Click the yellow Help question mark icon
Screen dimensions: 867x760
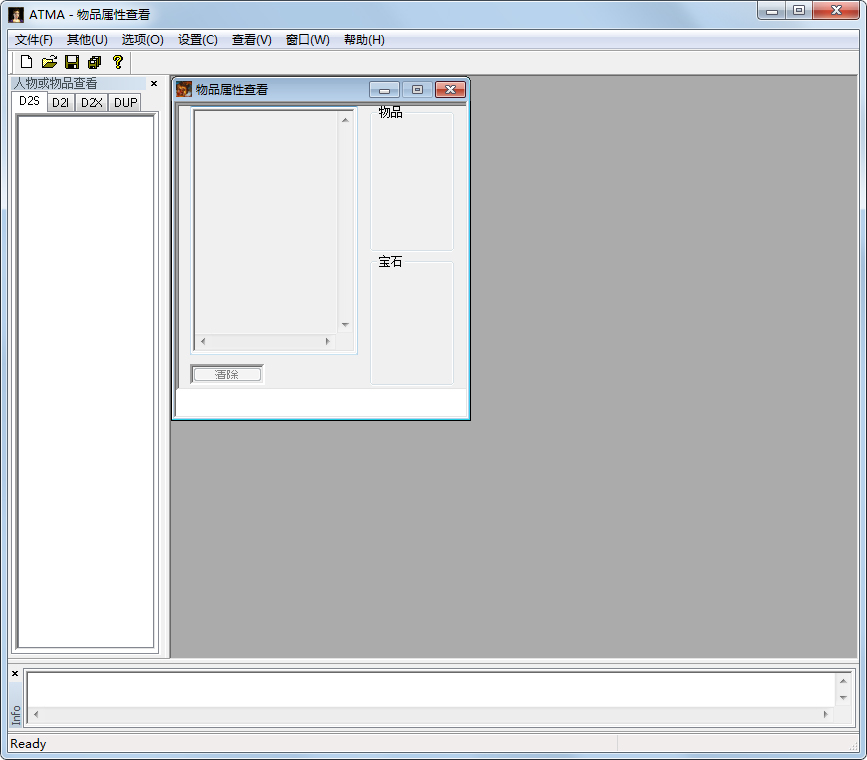click(x=117, y=62)
